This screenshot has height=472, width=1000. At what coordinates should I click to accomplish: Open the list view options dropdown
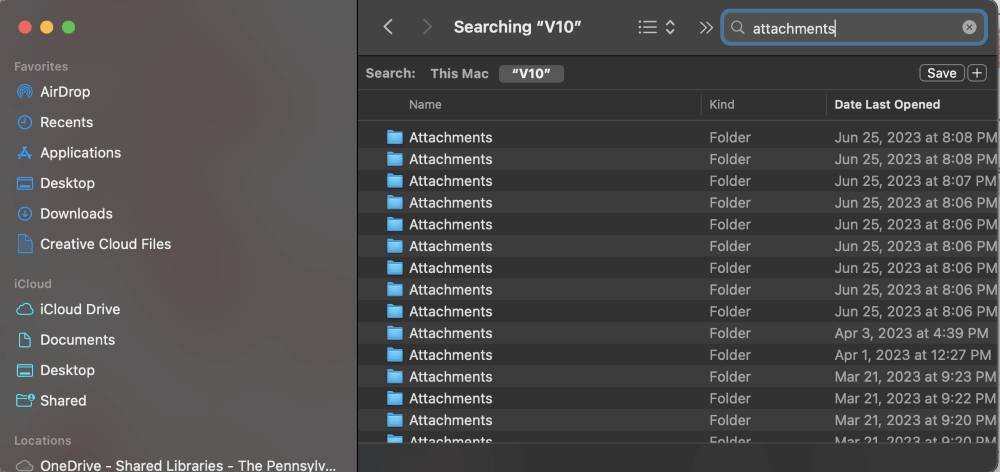(x=657, y=28)
